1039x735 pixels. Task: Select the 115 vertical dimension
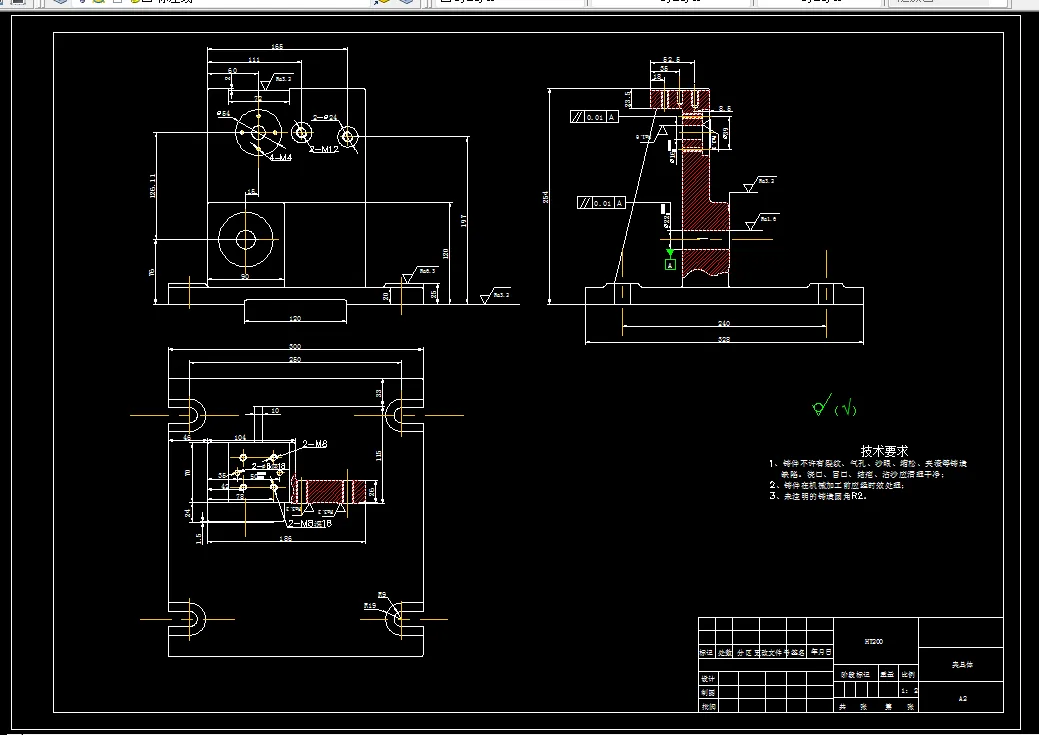[x=378, y=457]
